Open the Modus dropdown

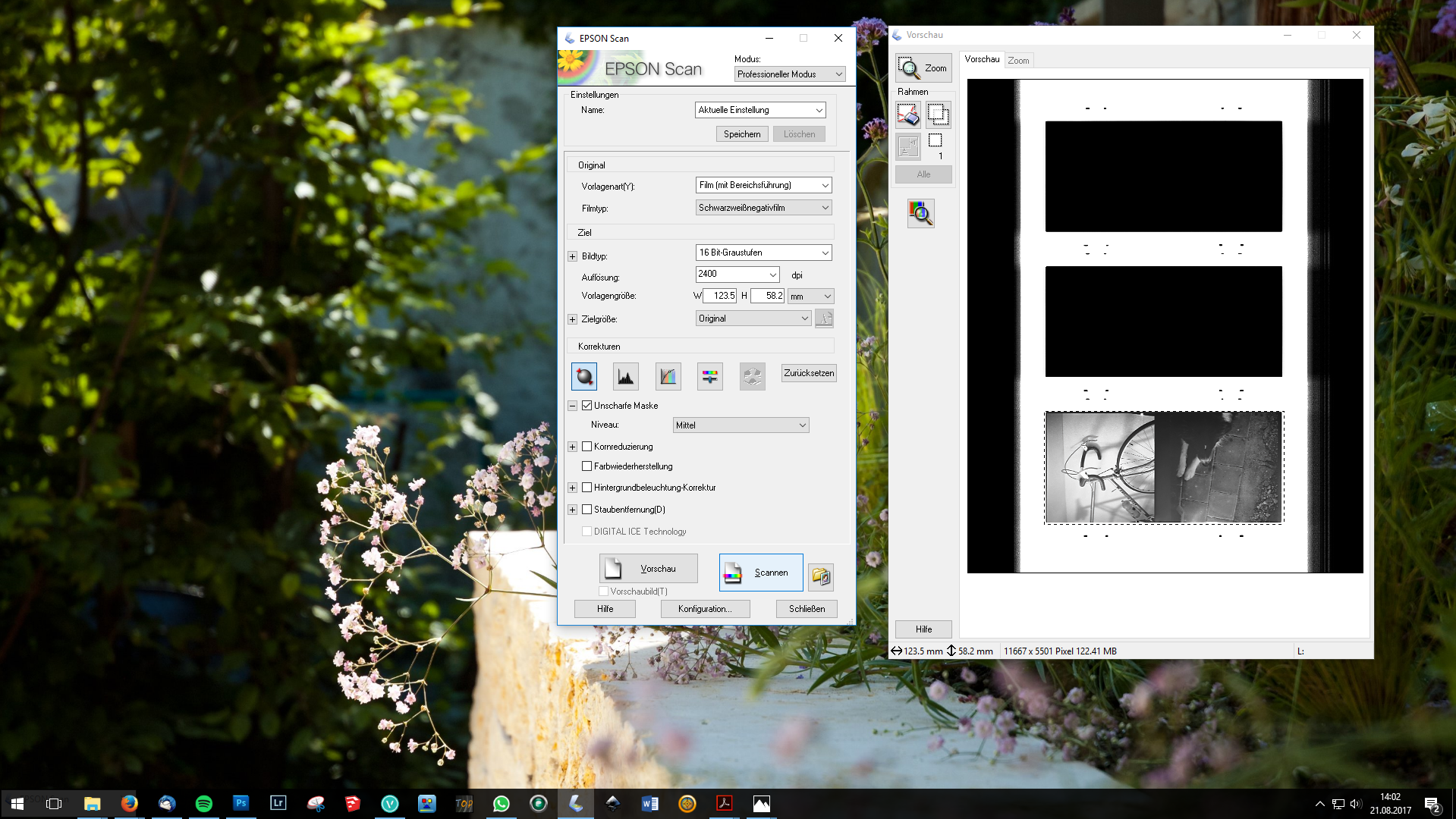click(790, 74)
